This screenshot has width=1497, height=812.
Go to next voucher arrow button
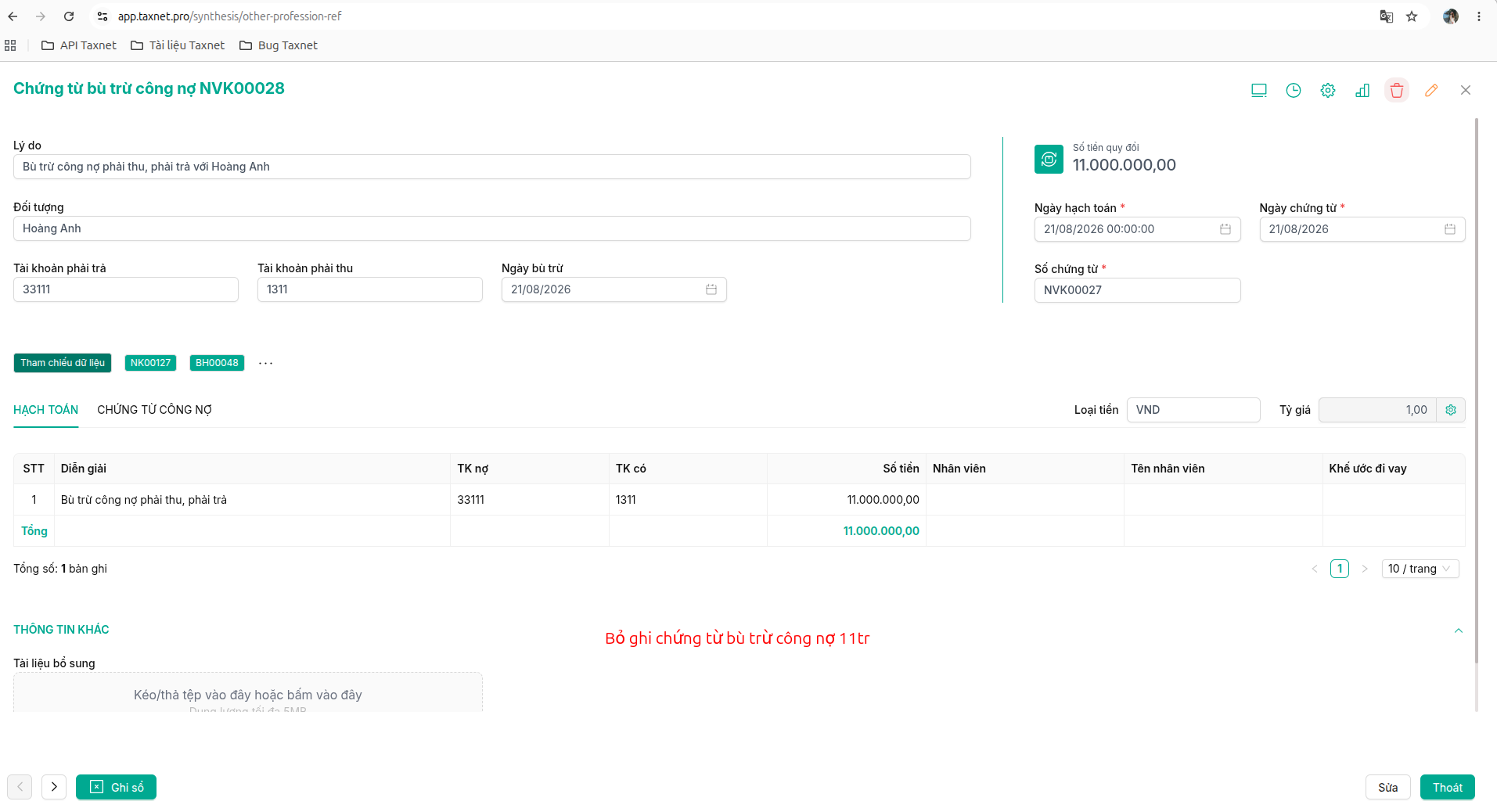tap(54, 787)
